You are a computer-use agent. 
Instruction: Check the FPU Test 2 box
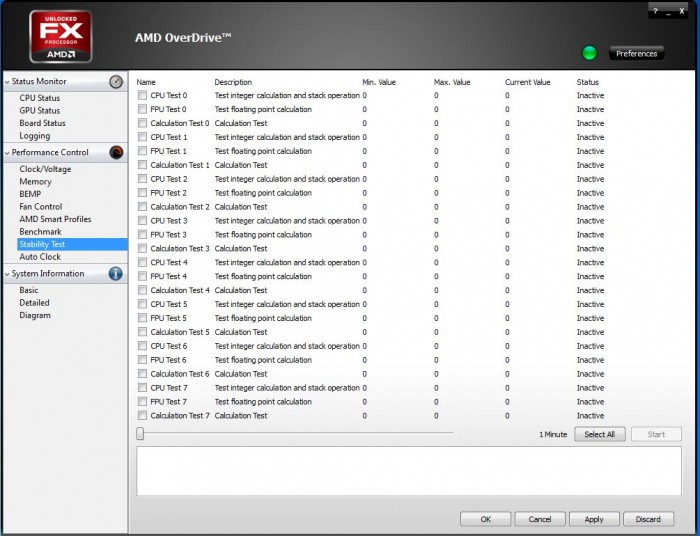pyautogui.click(x=142, y=192)
